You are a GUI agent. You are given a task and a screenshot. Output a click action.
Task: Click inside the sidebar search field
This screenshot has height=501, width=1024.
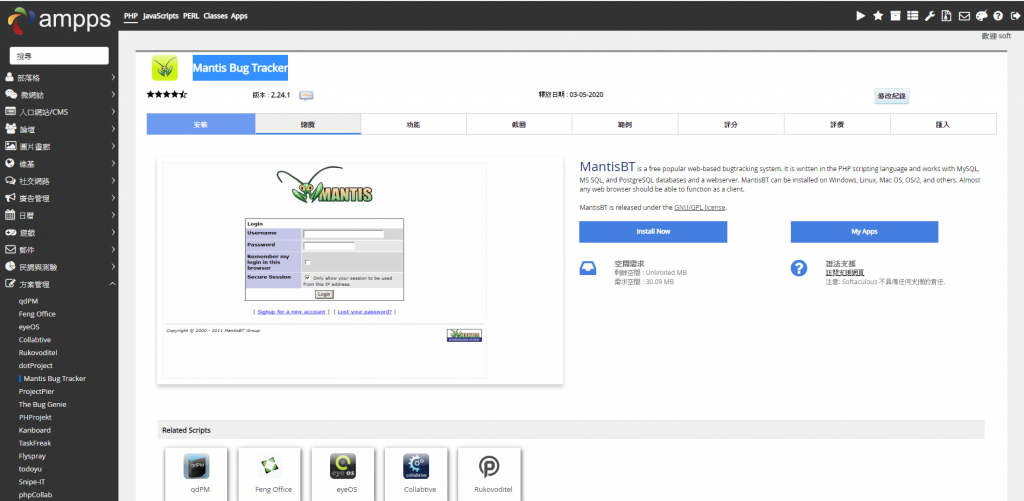coord(59,56)
